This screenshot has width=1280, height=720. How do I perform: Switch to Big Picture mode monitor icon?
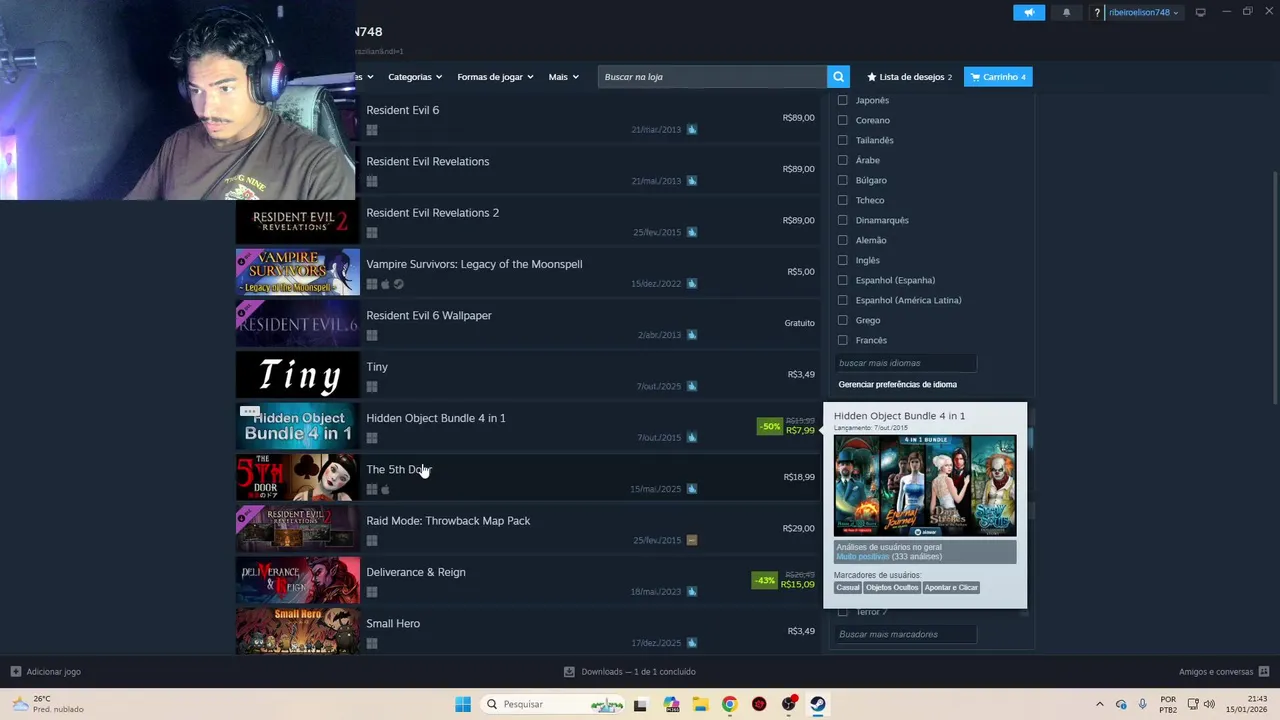pos(1200,12)
